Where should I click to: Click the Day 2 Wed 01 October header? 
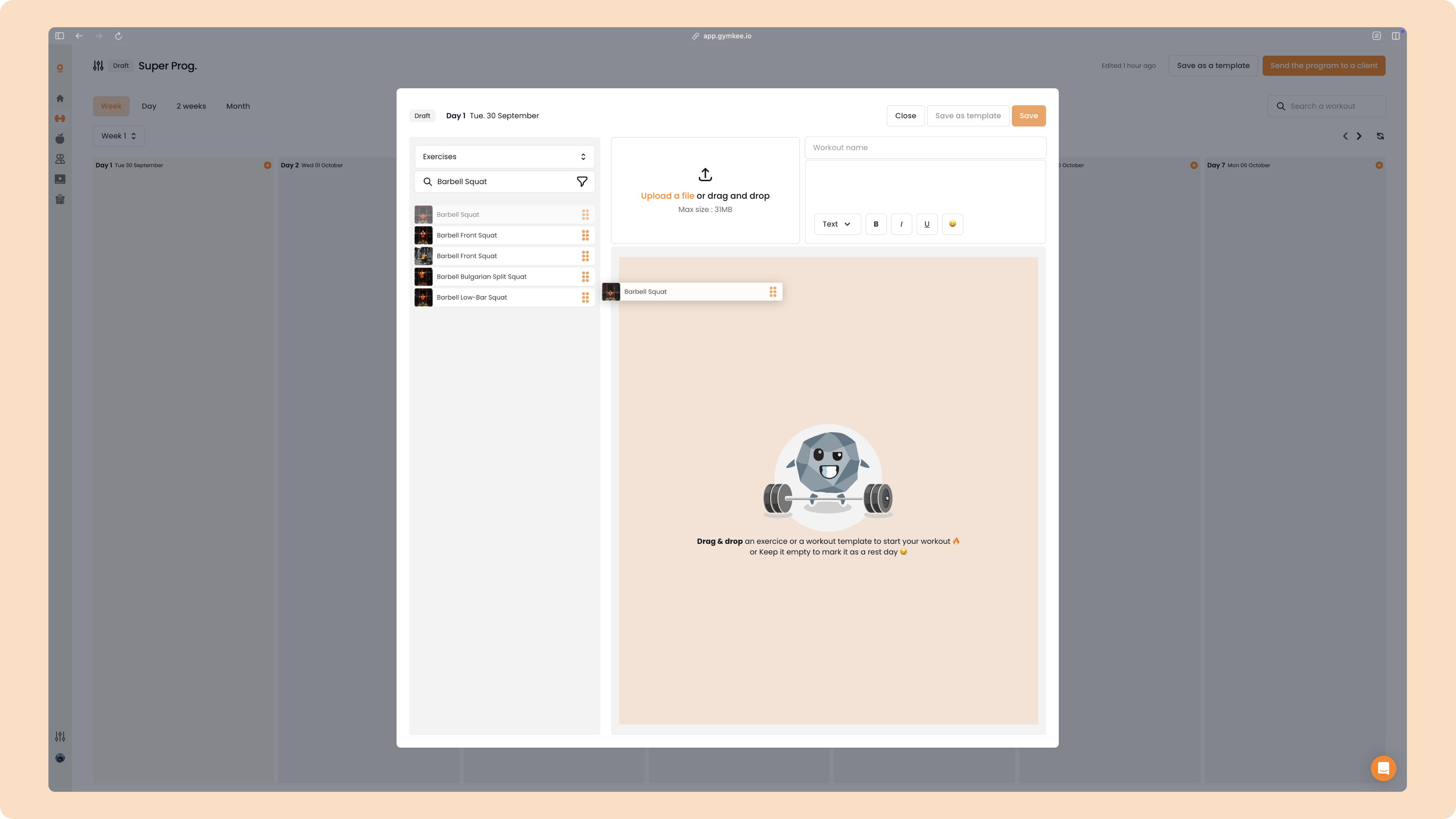[311, 165]
